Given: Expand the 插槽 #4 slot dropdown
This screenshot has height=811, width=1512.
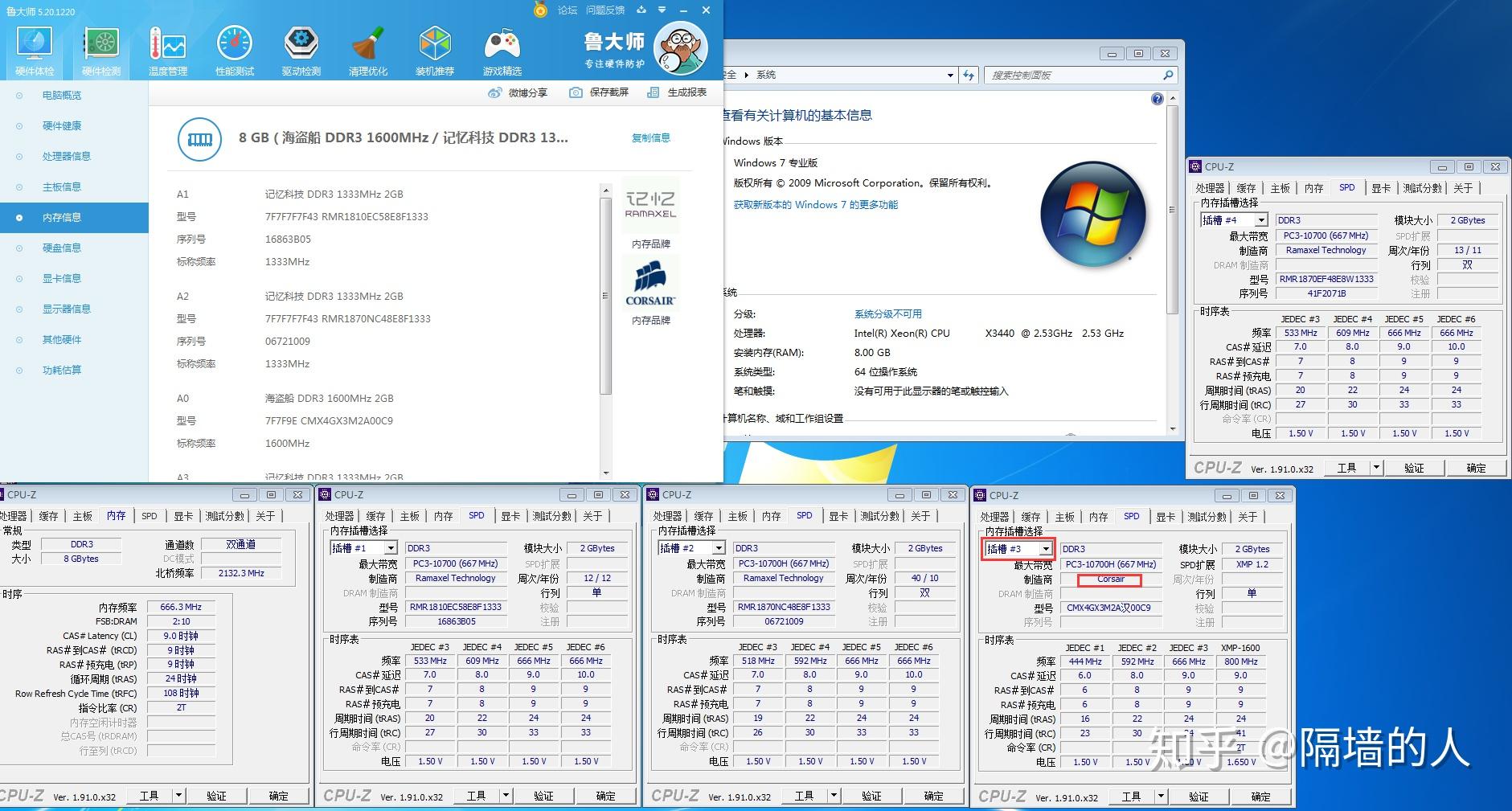Looking at the screenshot, I should [1261, 220].
